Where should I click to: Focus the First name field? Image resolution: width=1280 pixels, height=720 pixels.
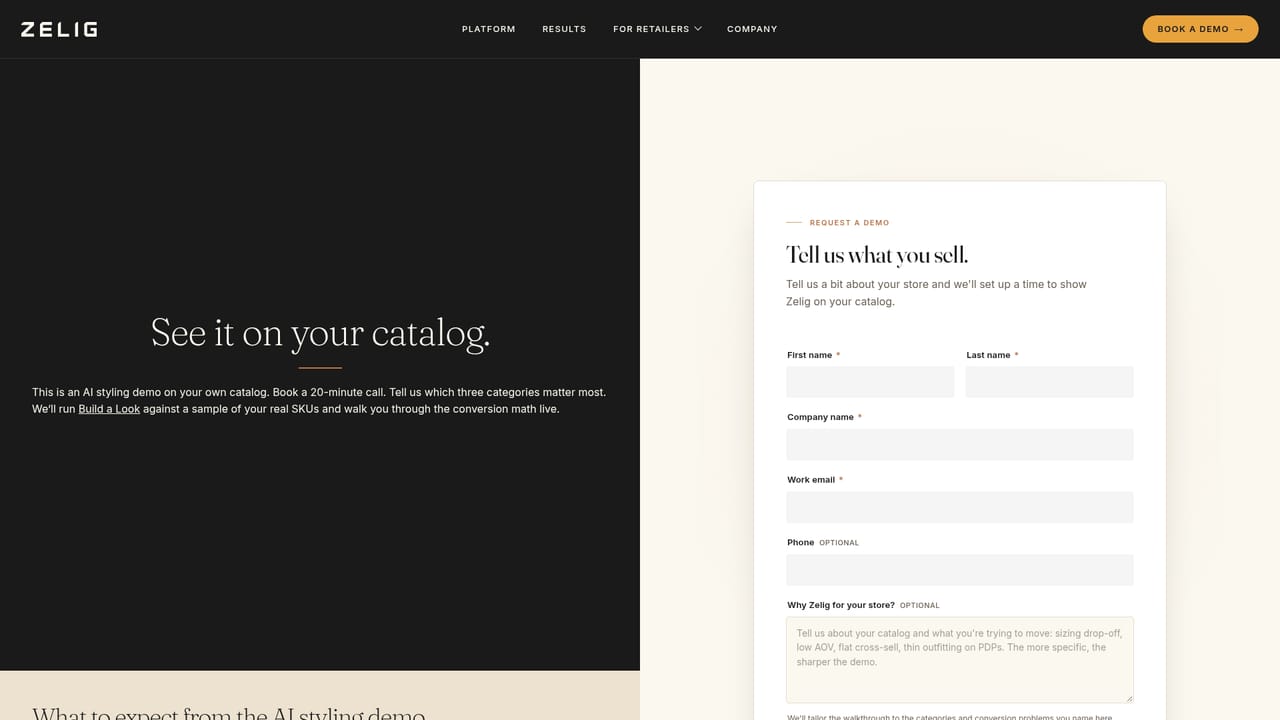pos(870,382)
